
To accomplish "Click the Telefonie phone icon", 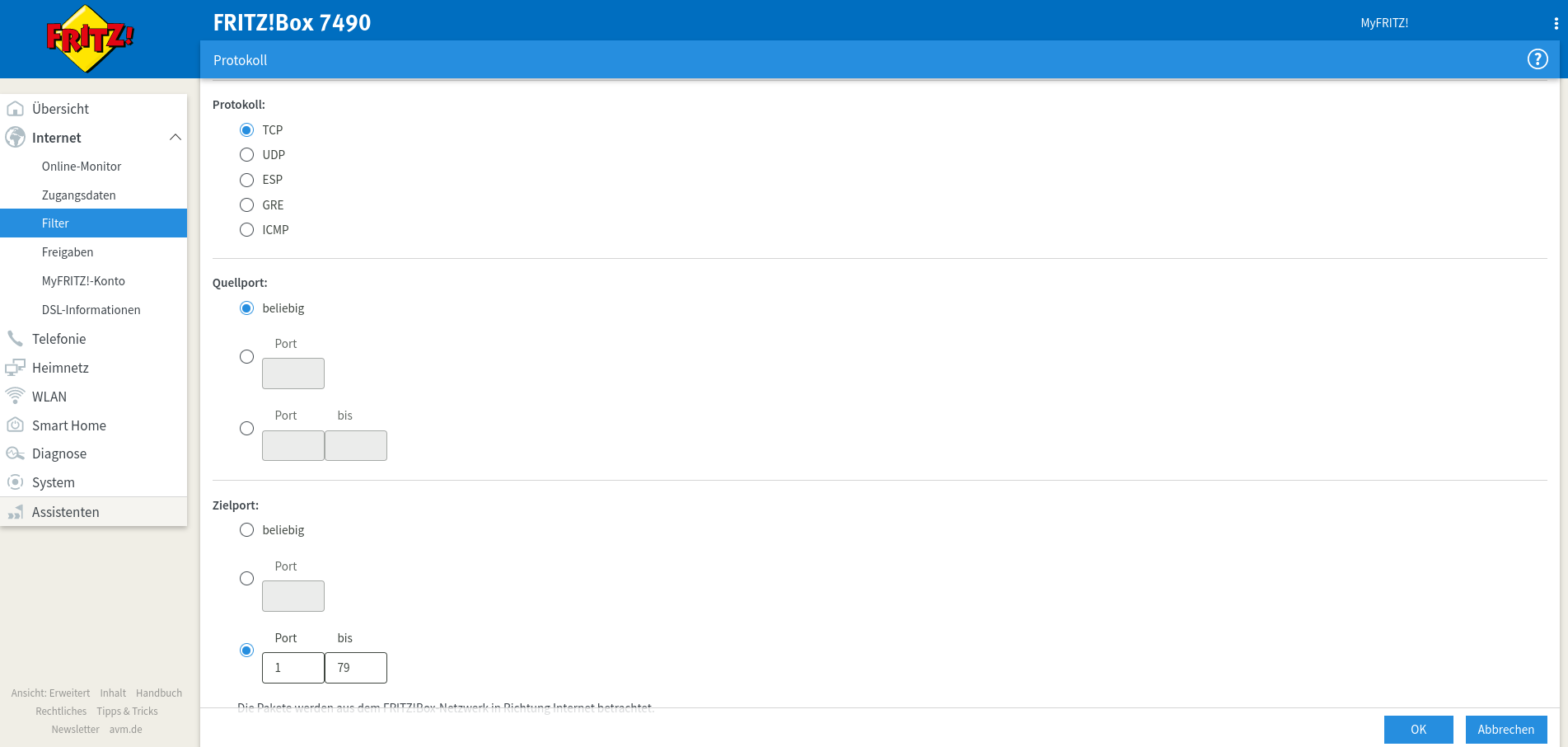I will 15,339.
